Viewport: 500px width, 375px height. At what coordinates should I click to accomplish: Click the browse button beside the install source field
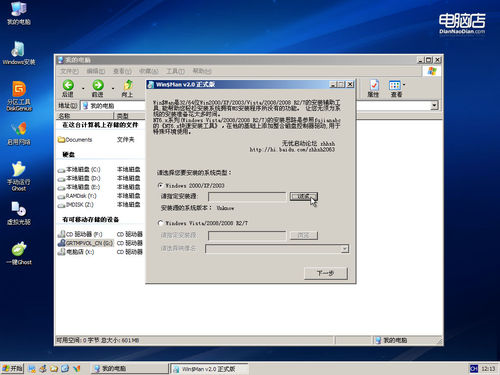point(304,196)
